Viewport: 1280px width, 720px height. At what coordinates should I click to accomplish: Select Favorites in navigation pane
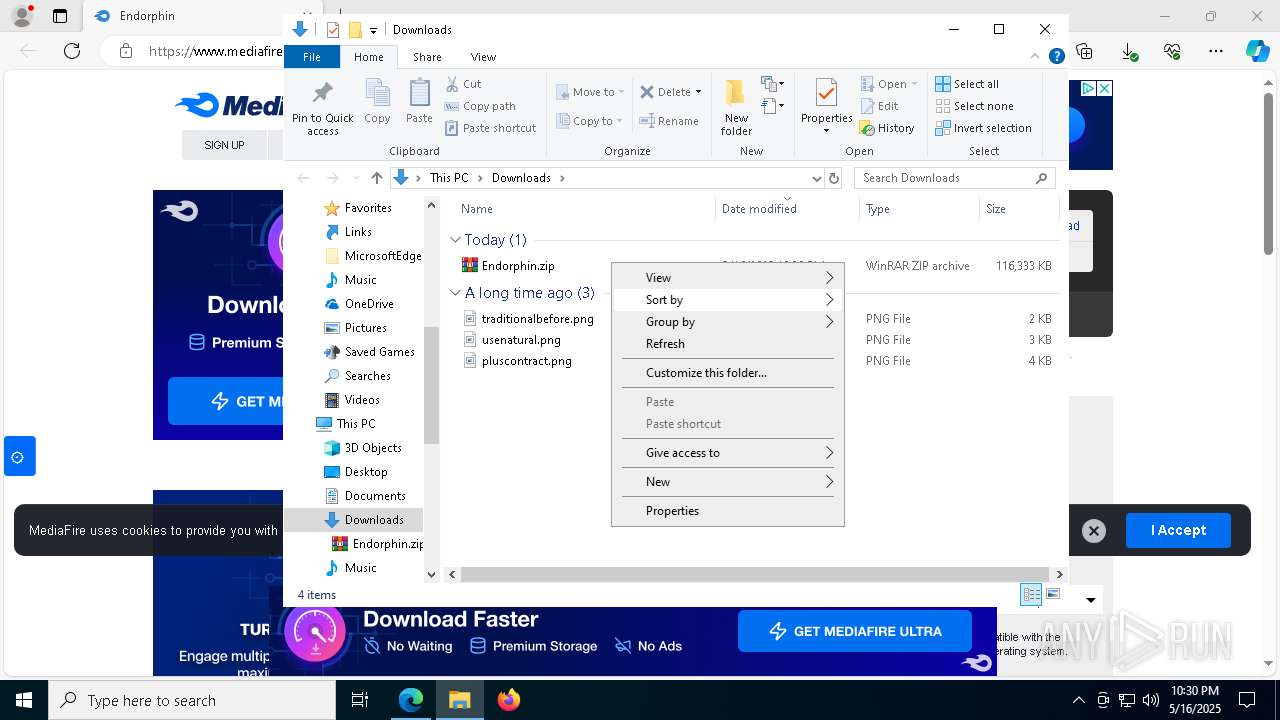367,208
